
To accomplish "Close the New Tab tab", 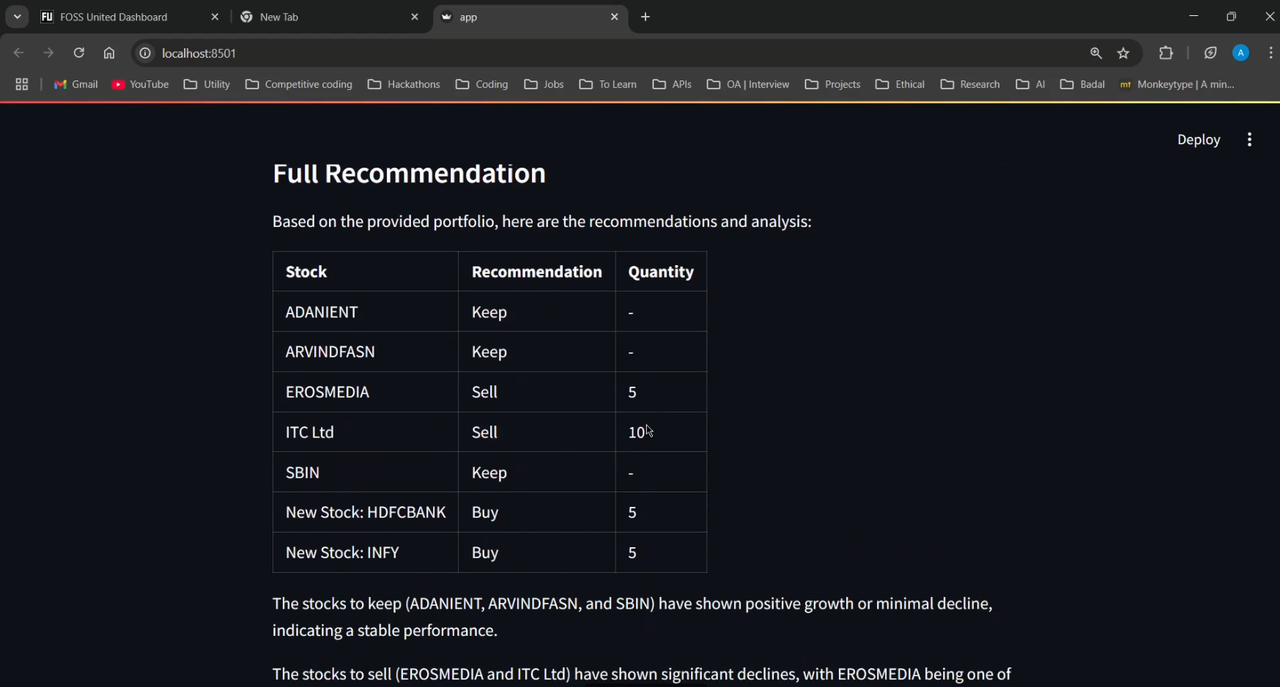I will tap(414, 17).
